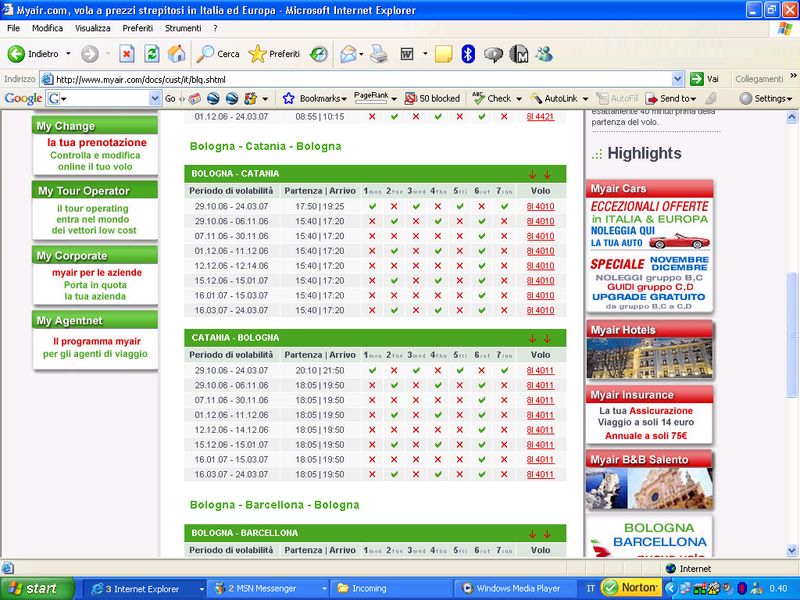Expand the mail icon dropdown arrow
The height and width of the screenshot is (600, 800).
click(x=361, y=54)
